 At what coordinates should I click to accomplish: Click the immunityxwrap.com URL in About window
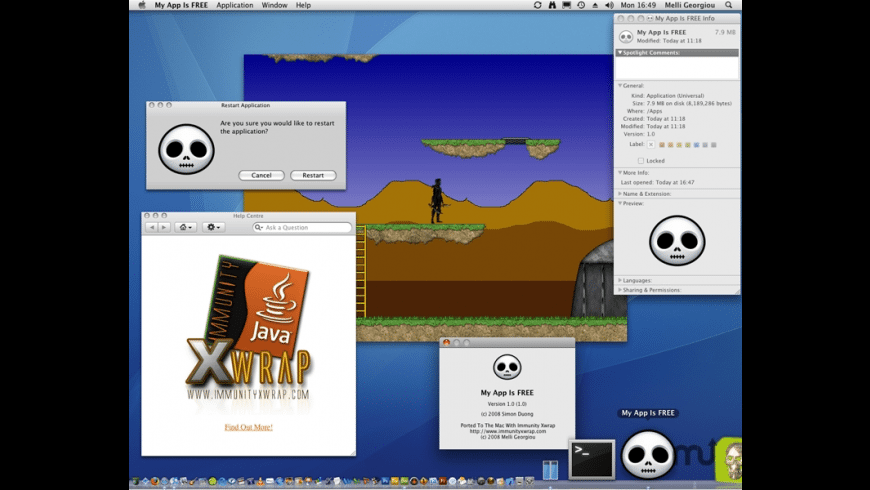point(508,431)
